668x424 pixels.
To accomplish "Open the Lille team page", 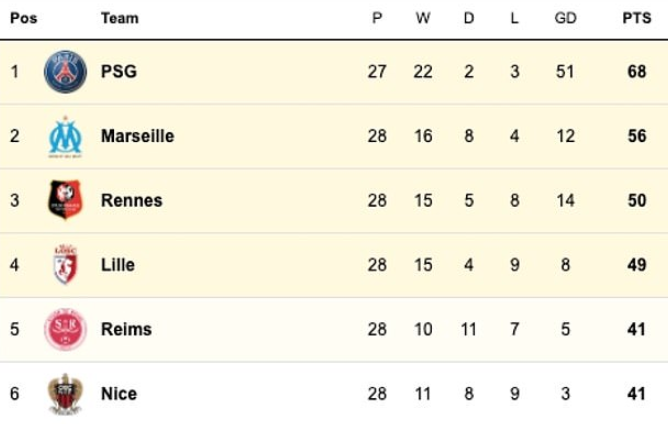I will tap(118, 265).
